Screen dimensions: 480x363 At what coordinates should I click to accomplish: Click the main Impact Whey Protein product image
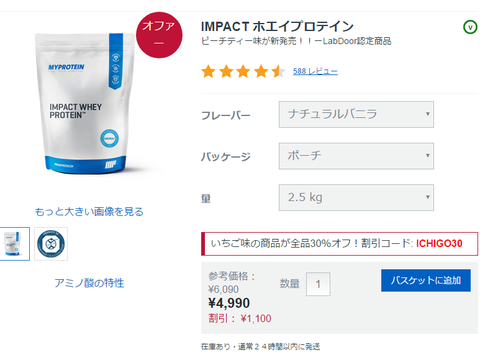coord(85,103)
